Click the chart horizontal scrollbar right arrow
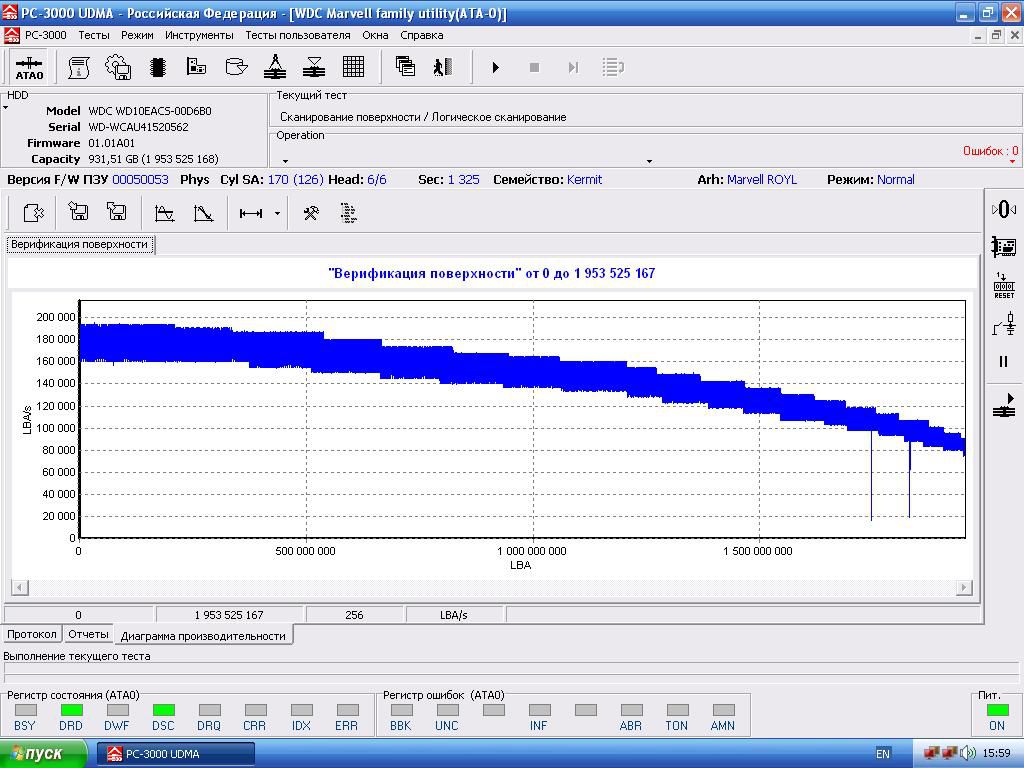This screenshot has height=768, width=1024. point(964,587)
